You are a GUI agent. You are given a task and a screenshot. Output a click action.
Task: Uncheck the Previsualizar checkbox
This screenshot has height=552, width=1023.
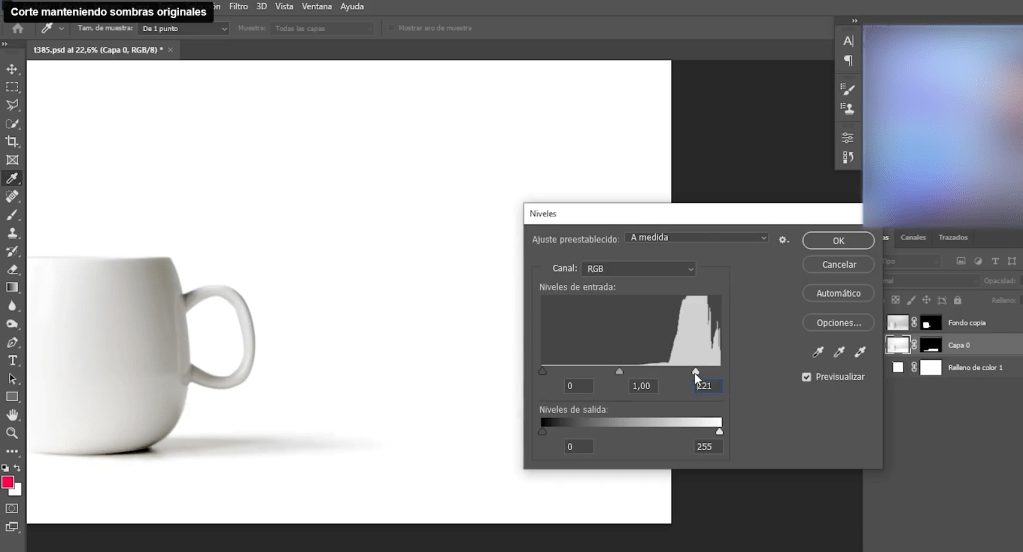807,377
